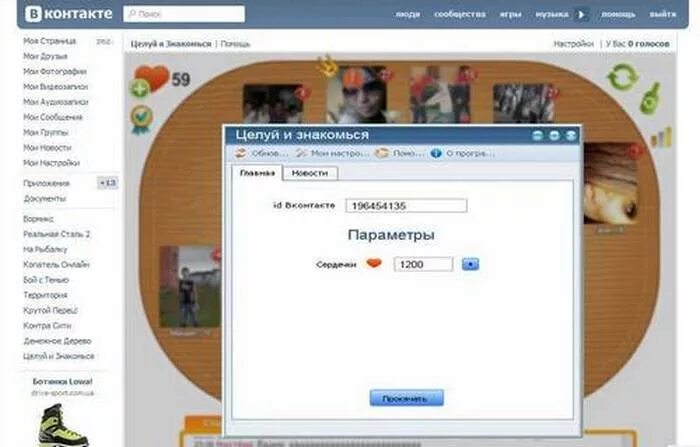
Task: Open the люди link in the header
Action: 407,14
